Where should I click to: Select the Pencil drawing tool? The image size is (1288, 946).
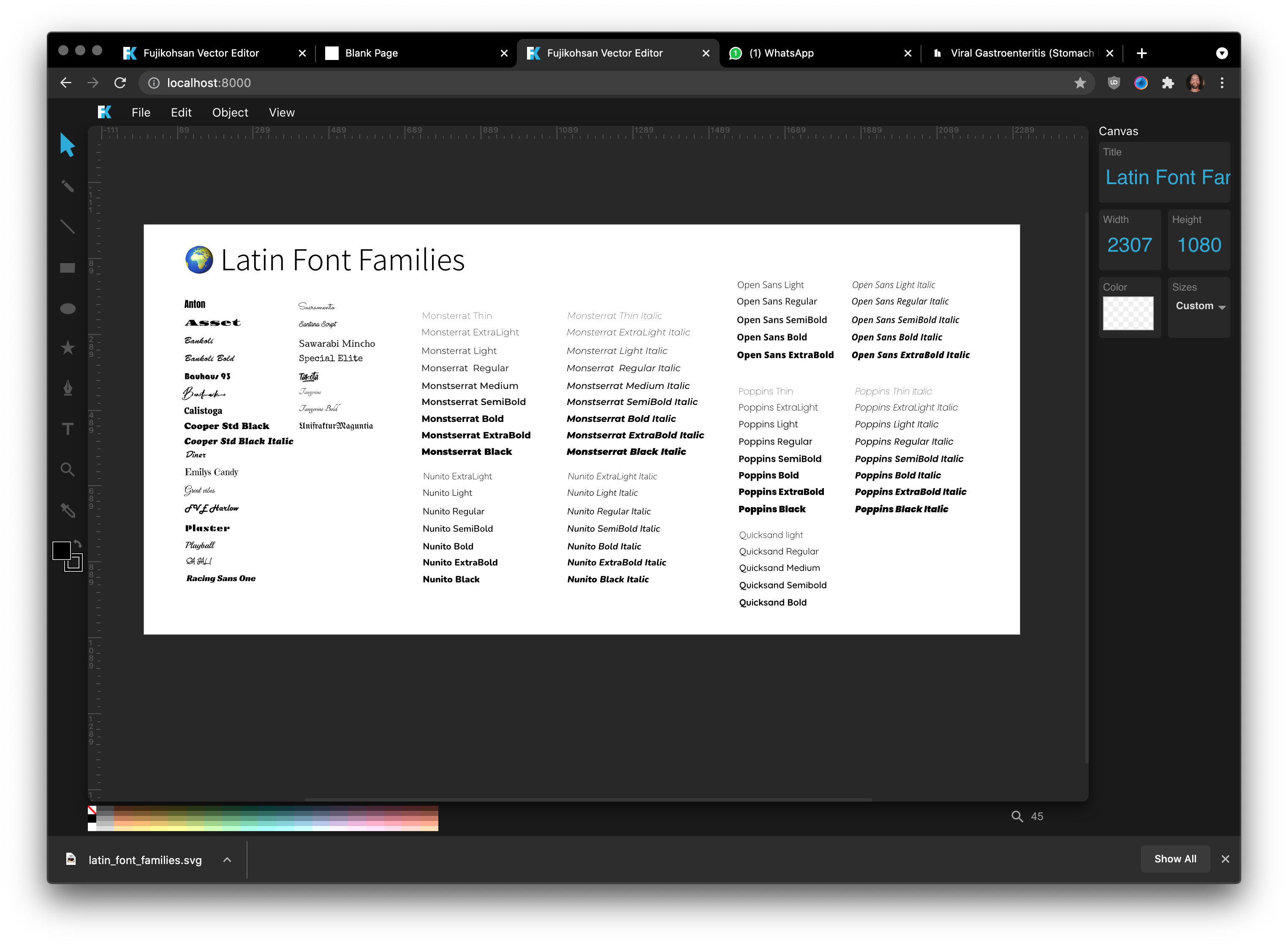click(x=68, y=186)
